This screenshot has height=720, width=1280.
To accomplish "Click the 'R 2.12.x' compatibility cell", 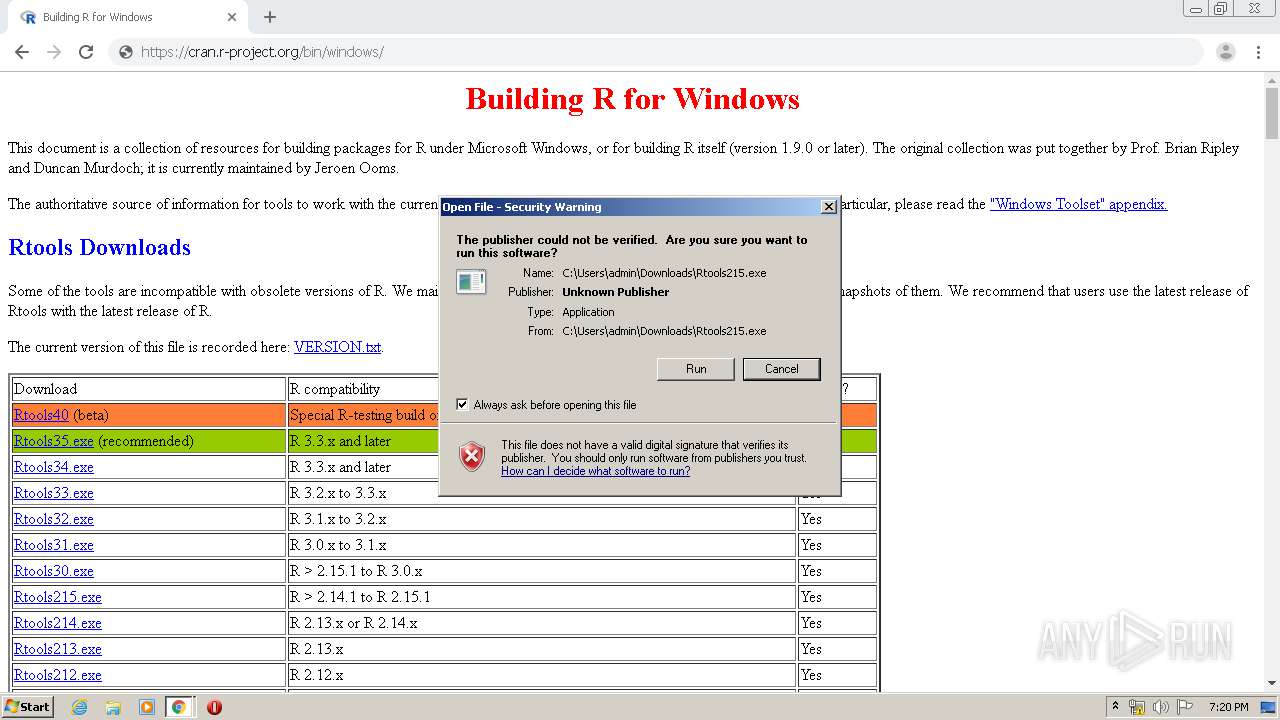I will [x=541, y=675].
